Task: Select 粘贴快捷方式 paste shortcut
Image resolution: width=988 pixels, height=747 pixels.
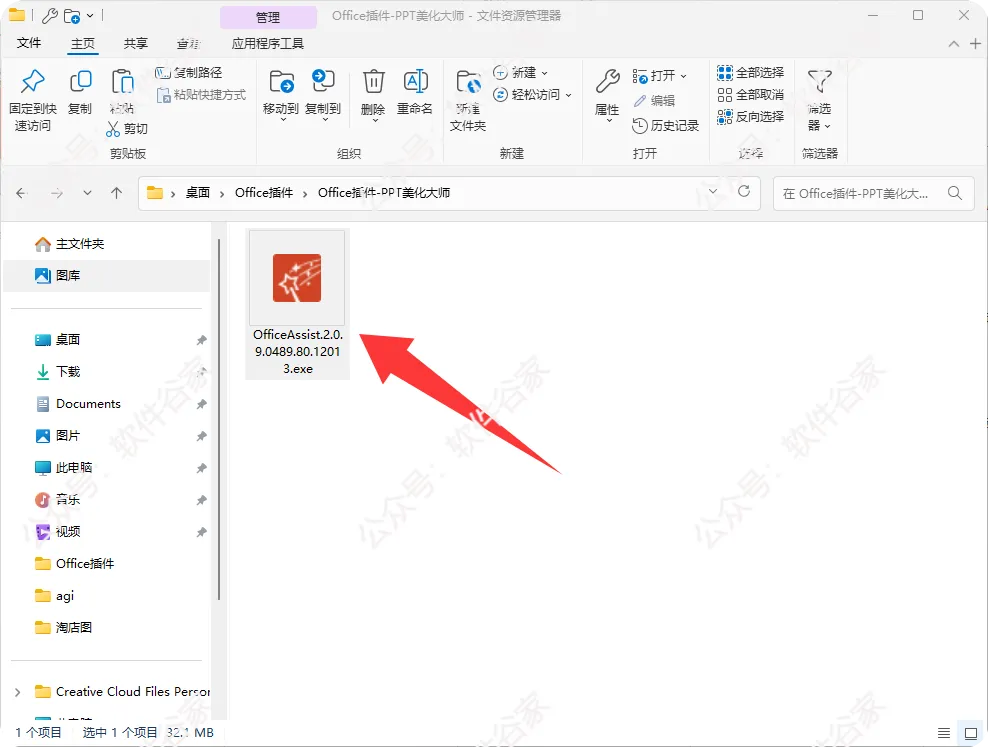Action: 202,94
